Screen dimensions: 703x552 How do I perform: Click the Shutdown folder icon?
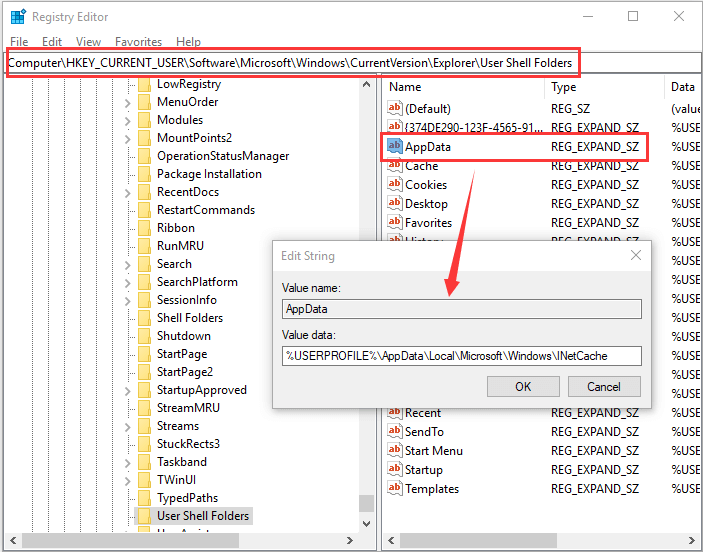pos(144,336)
